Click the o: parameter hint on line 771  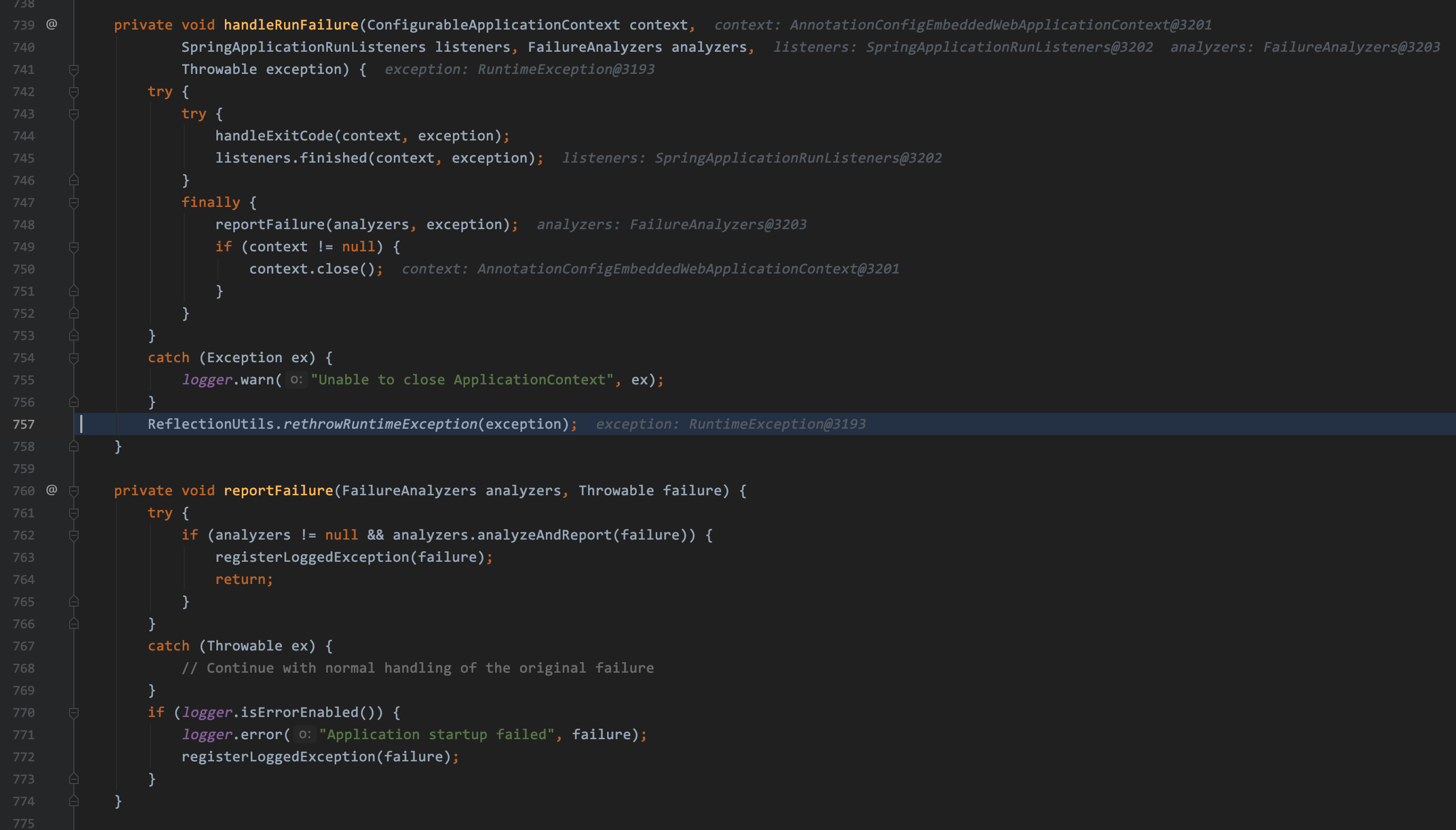pos(304,734)
